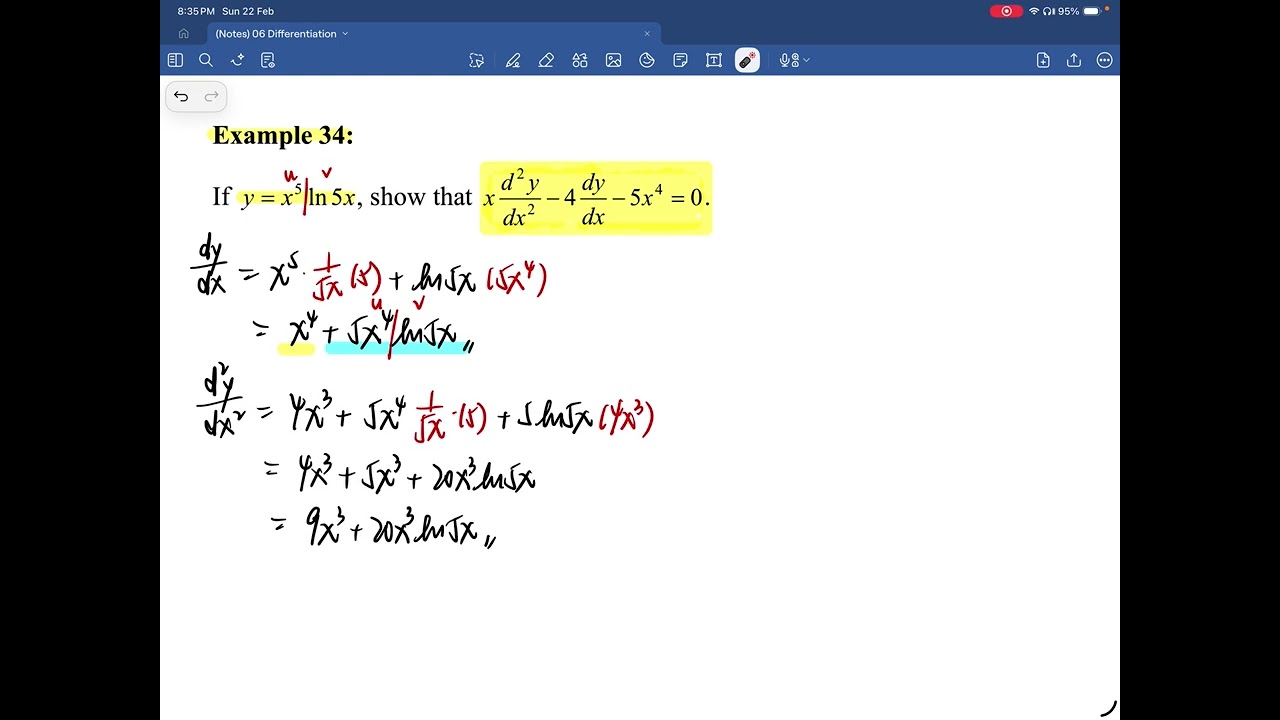Toggle the page thumbnails sidebar
Image resolution: width=1280 pixels, height=720 pixels.
[175, 60]
